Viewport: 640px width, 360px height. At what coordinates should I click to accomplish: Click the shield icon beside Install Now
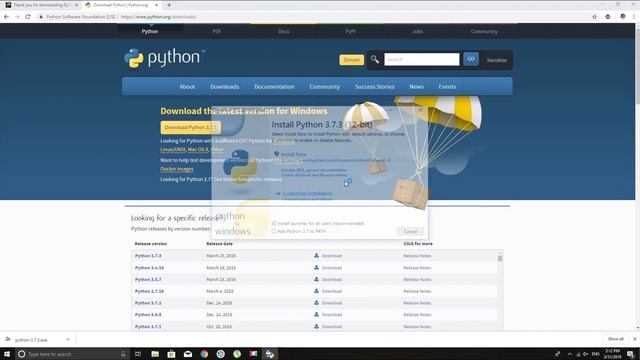(x=277, y=154)
